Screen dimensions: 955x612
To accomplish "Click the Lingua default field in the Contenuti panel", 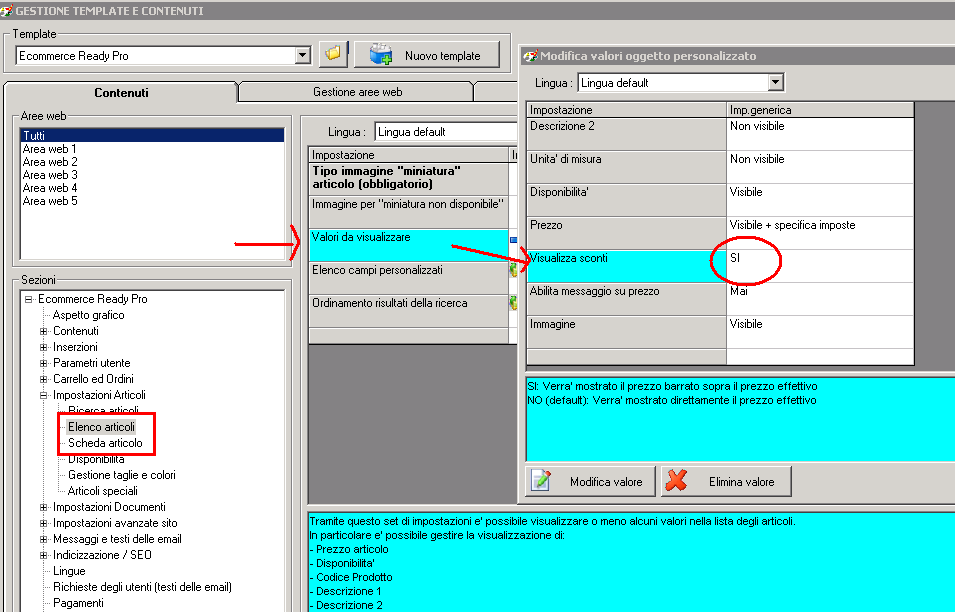I will point(446,132).
